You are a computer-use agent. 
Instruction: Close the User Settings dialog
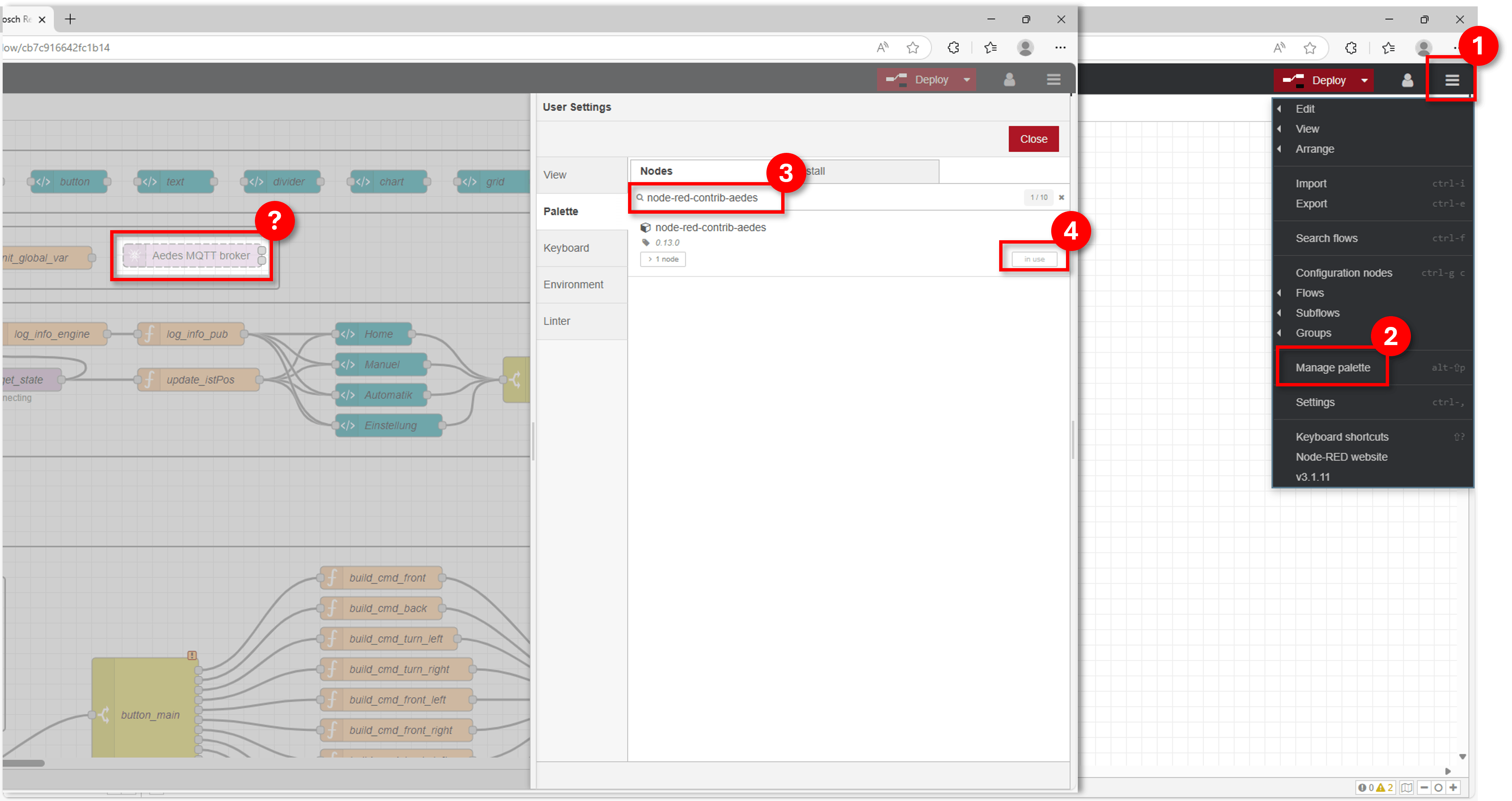(x=1033, y=139)
